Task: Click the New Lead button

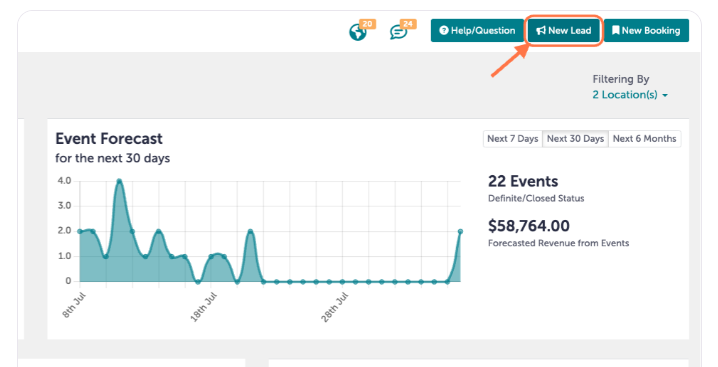Action: pos(564,31)
